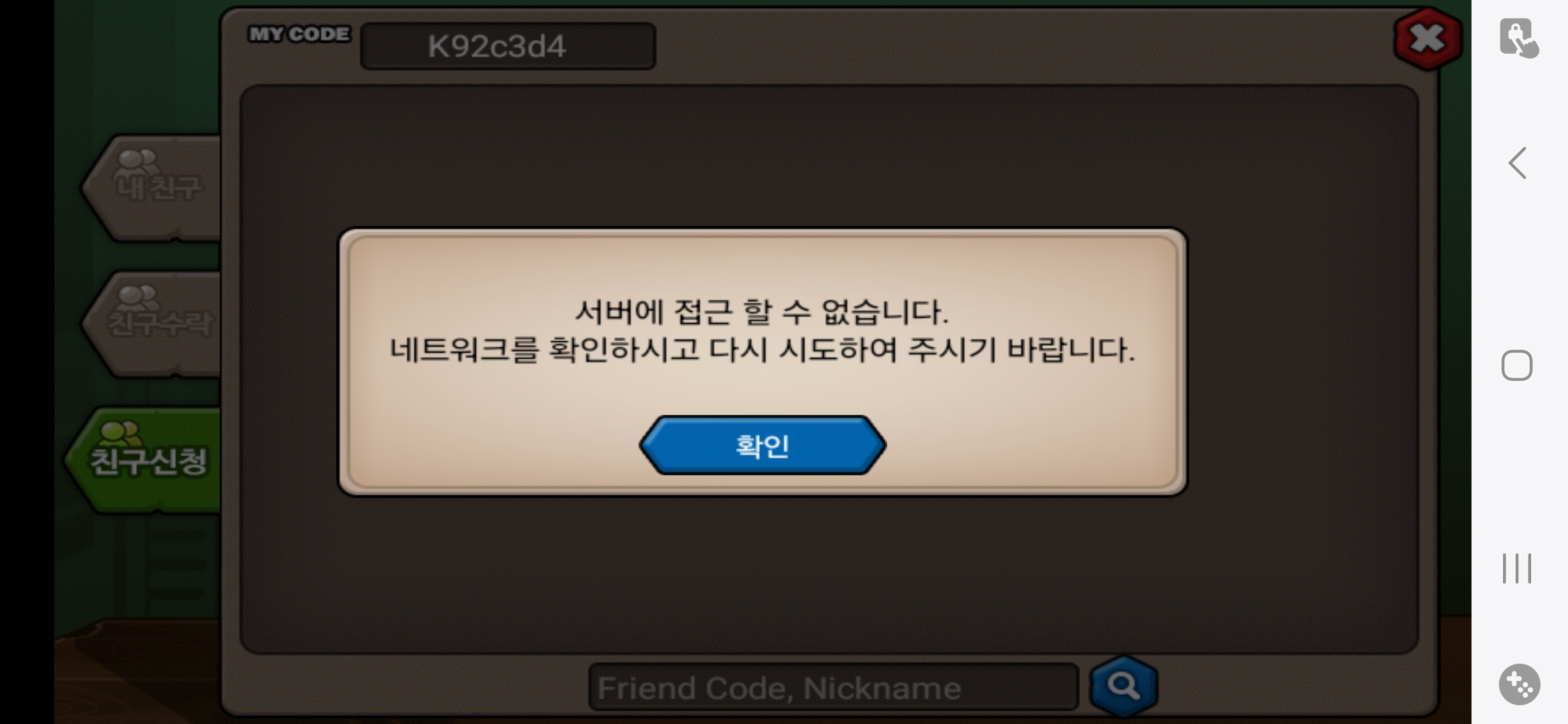Open recent apps with three-line icon
1568x724 pixels.
(1517, 568)
